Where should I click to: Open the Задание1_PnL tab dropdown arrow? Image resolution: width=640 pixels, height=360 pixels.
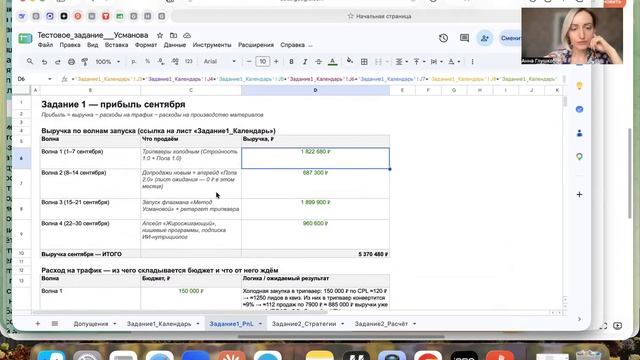pyautogui.click(x=260, y=324)
